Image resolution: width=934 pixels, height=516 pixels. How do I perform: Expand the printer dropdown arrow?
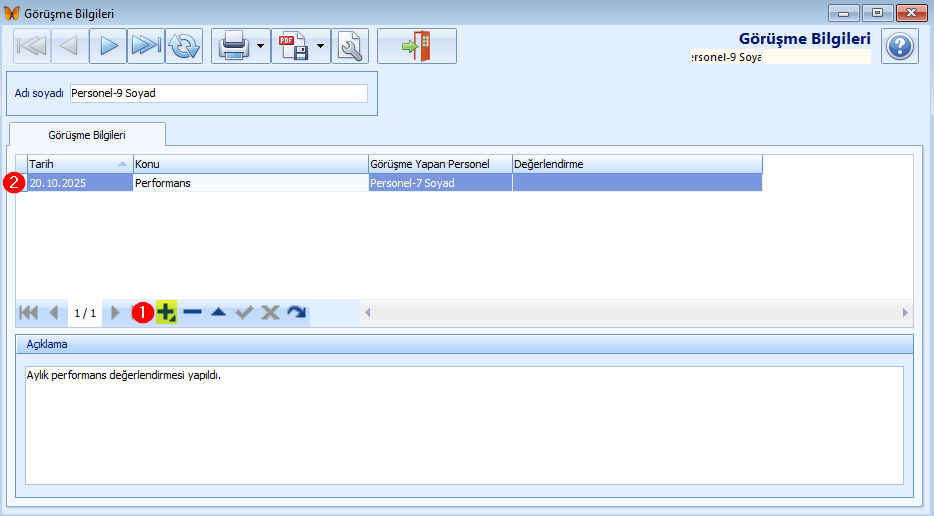pos(260,46)
